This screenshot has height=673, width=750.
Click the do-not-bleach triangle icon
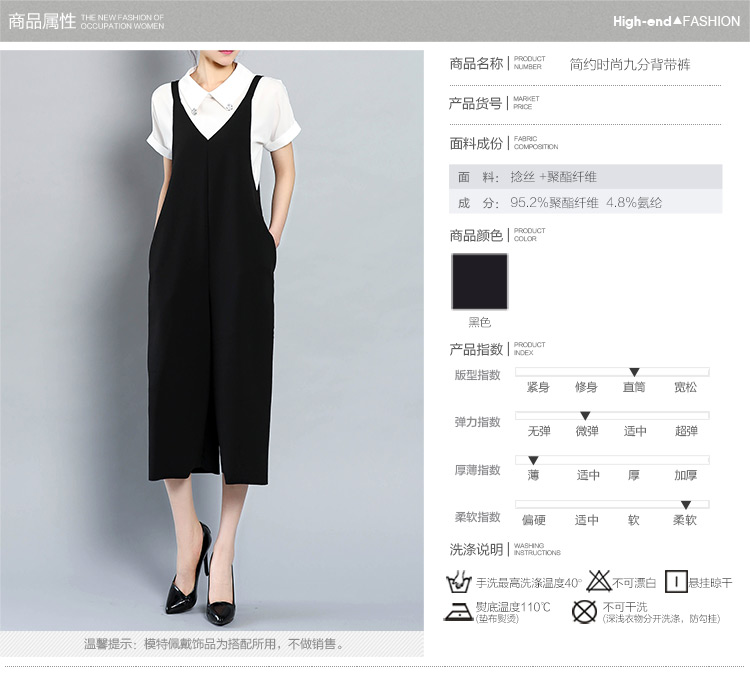(x=599, y=581)
